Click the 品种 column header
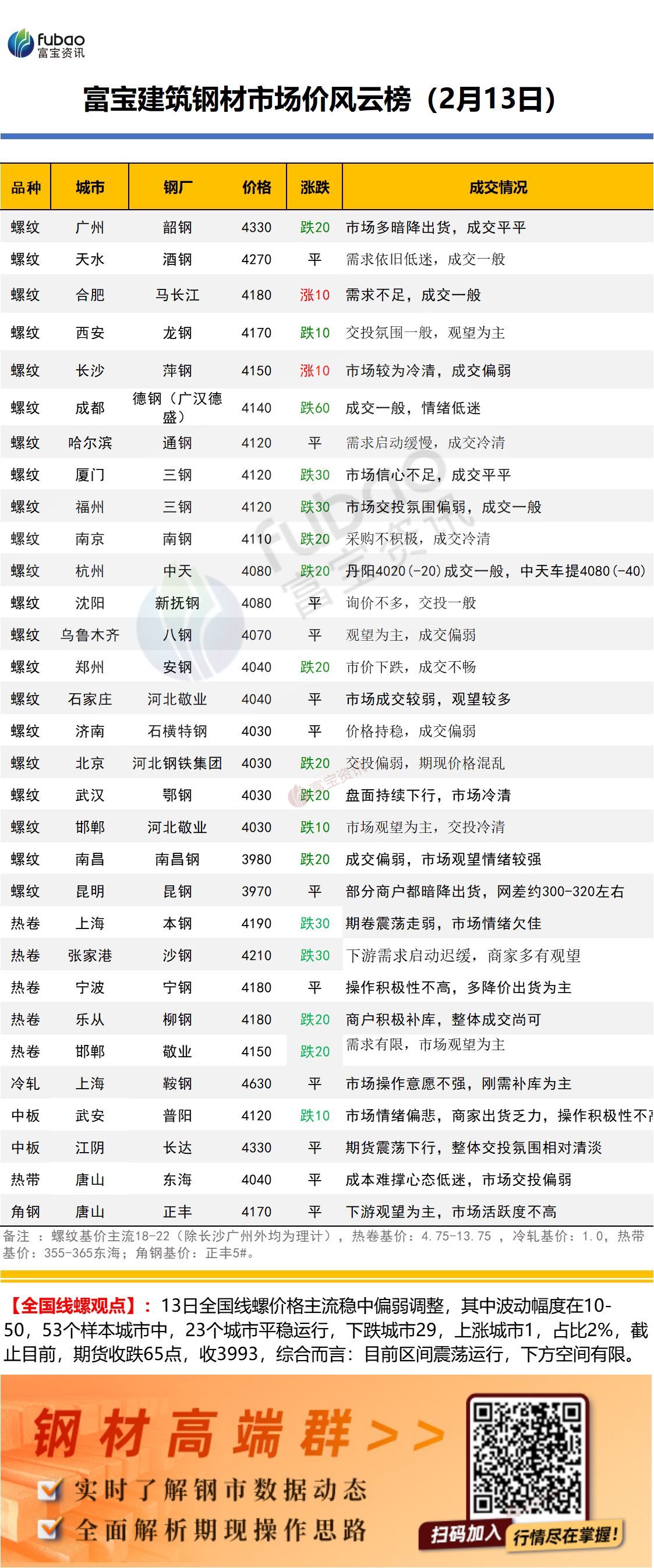Screen dimensions: 654x1568 click(26, 188)
